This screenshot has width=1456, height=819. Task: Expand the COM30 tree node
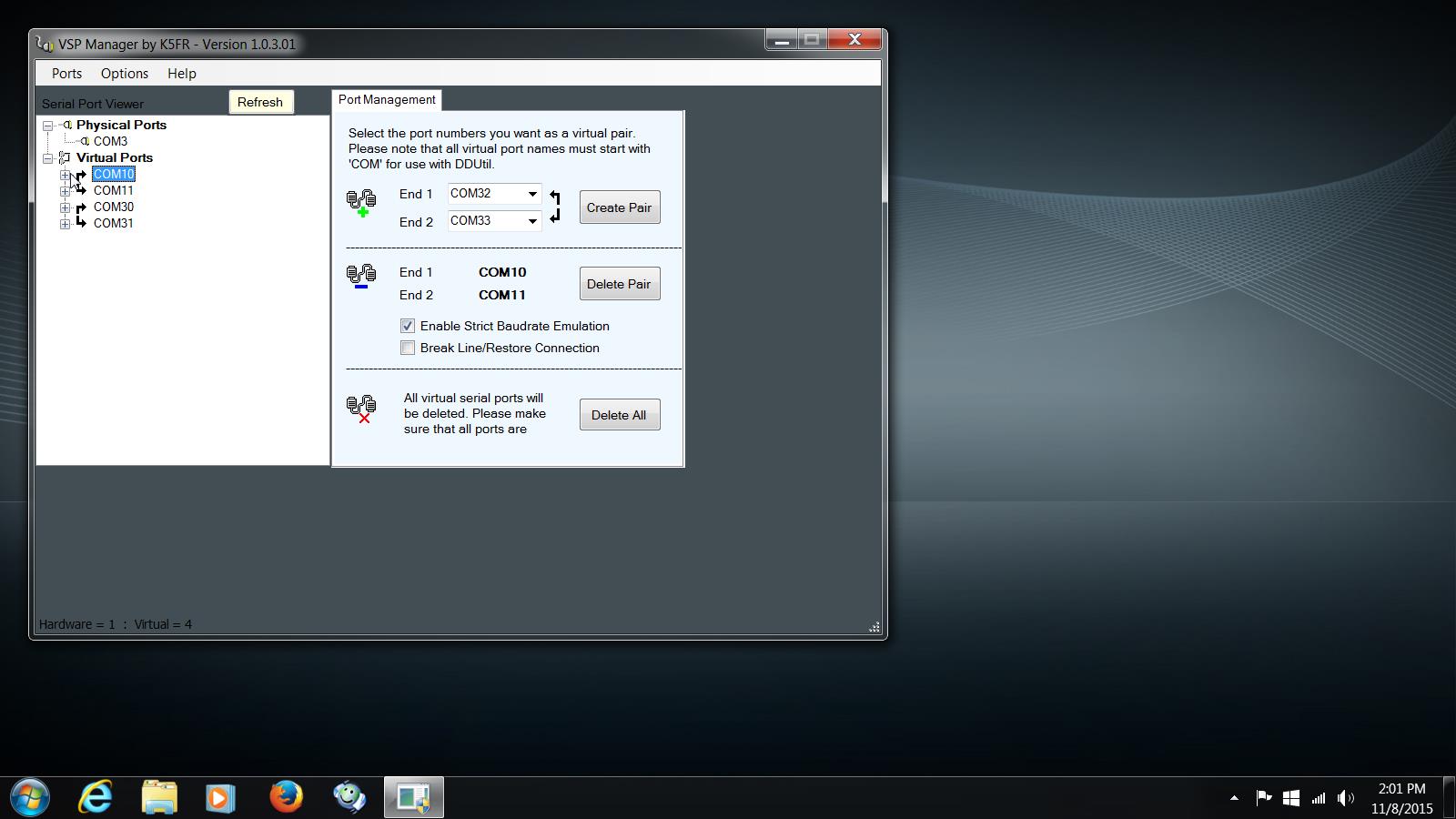pyautogui.click(x=65, y=207)
